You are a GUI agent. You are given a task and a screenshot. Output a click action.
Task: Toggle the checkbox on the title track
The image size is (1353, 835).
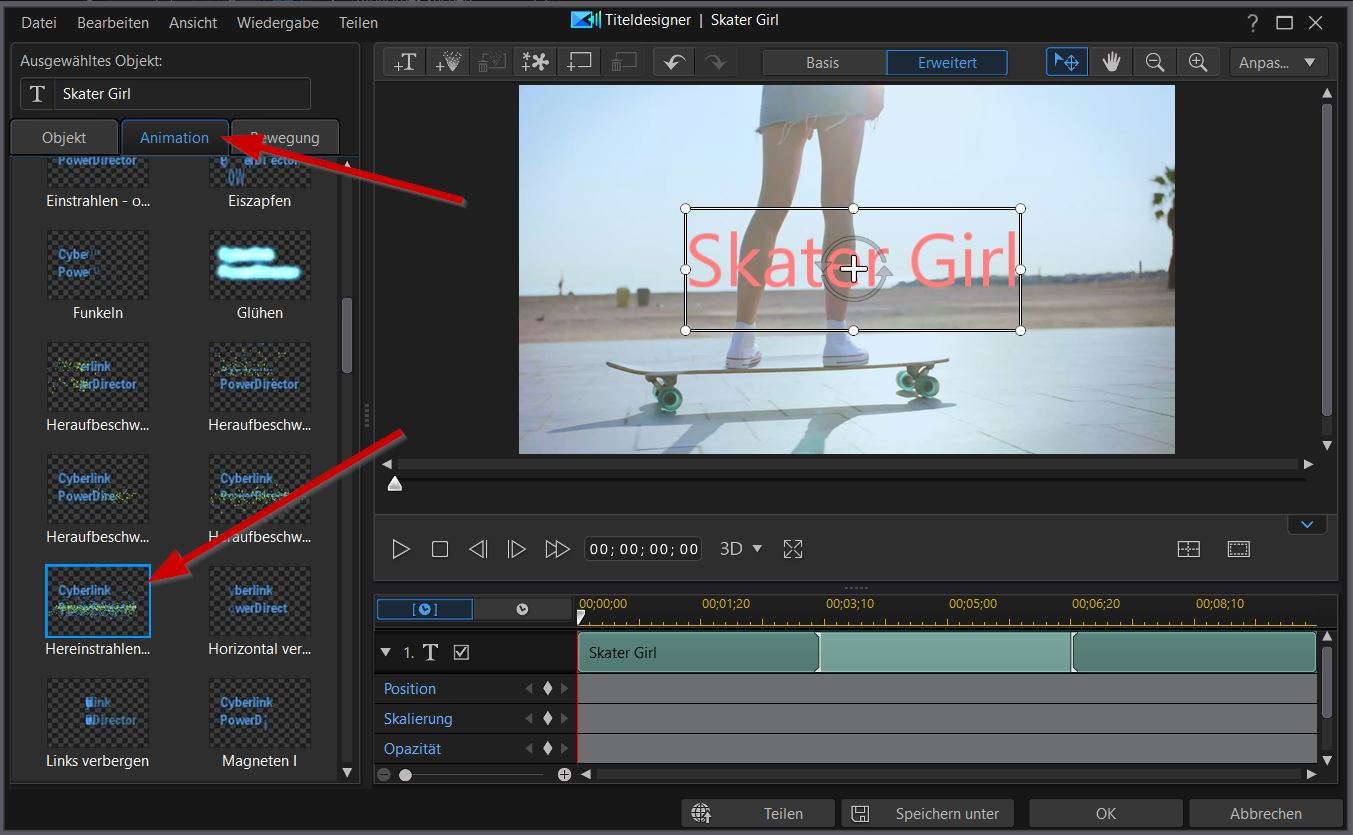[x=461, y=652]
